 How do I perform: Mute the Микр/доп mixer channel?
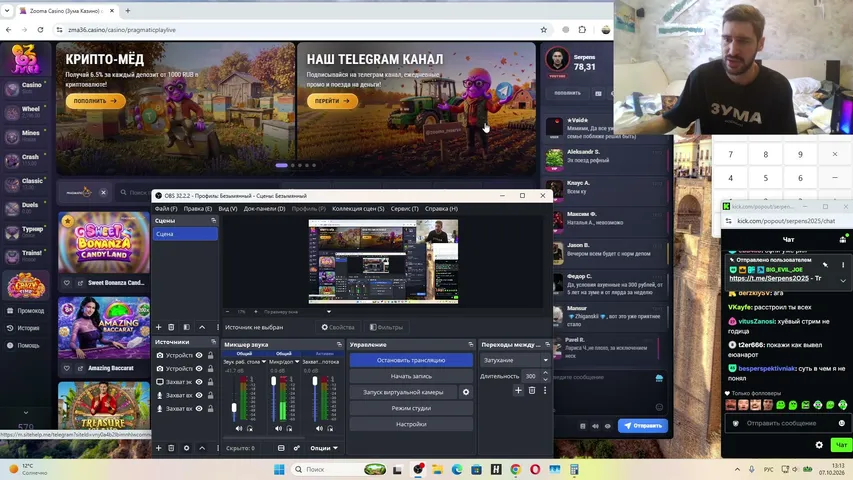[x=279, y=429]
